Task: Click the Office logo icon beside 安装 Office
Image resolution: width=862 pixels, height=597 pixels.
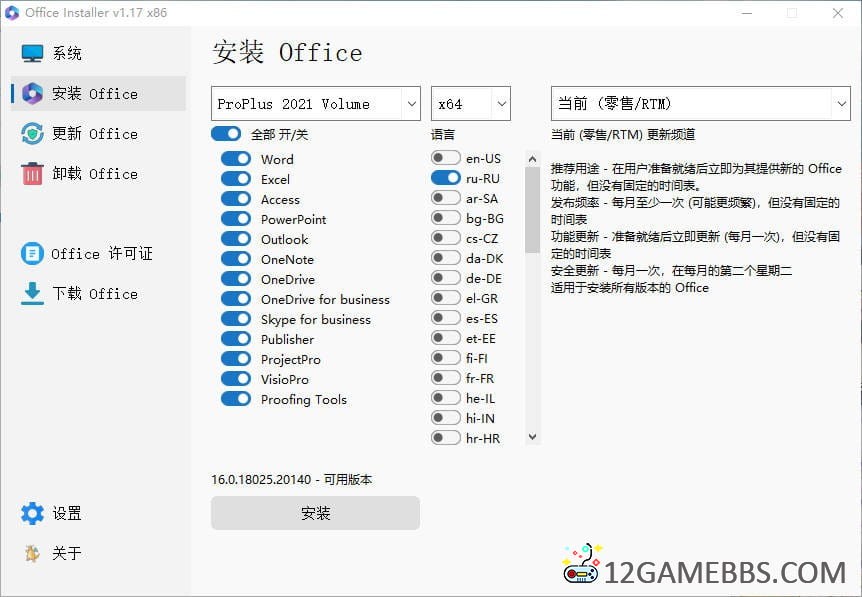Action: coord(32,93)
